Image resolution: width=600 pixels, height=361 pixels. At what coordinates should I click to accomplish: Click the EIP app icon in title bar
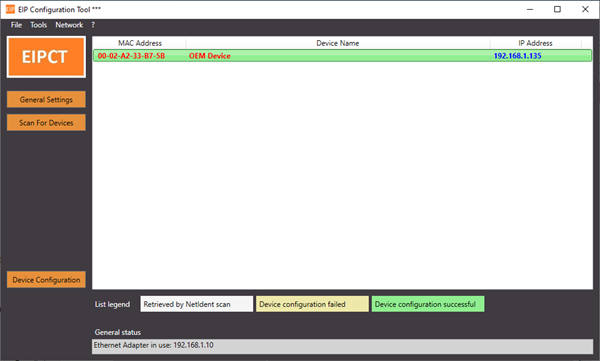click(x=10, y=9)
